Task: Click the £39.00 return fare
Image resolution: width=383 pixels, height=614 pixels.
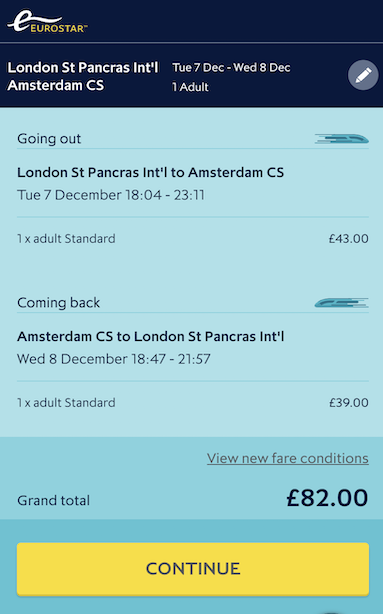Action: coord(349,403)
